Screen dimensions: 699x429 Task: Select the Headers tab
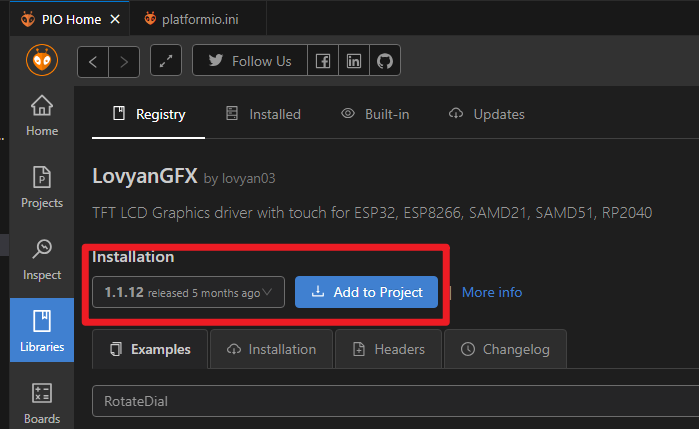pos(388,349)
